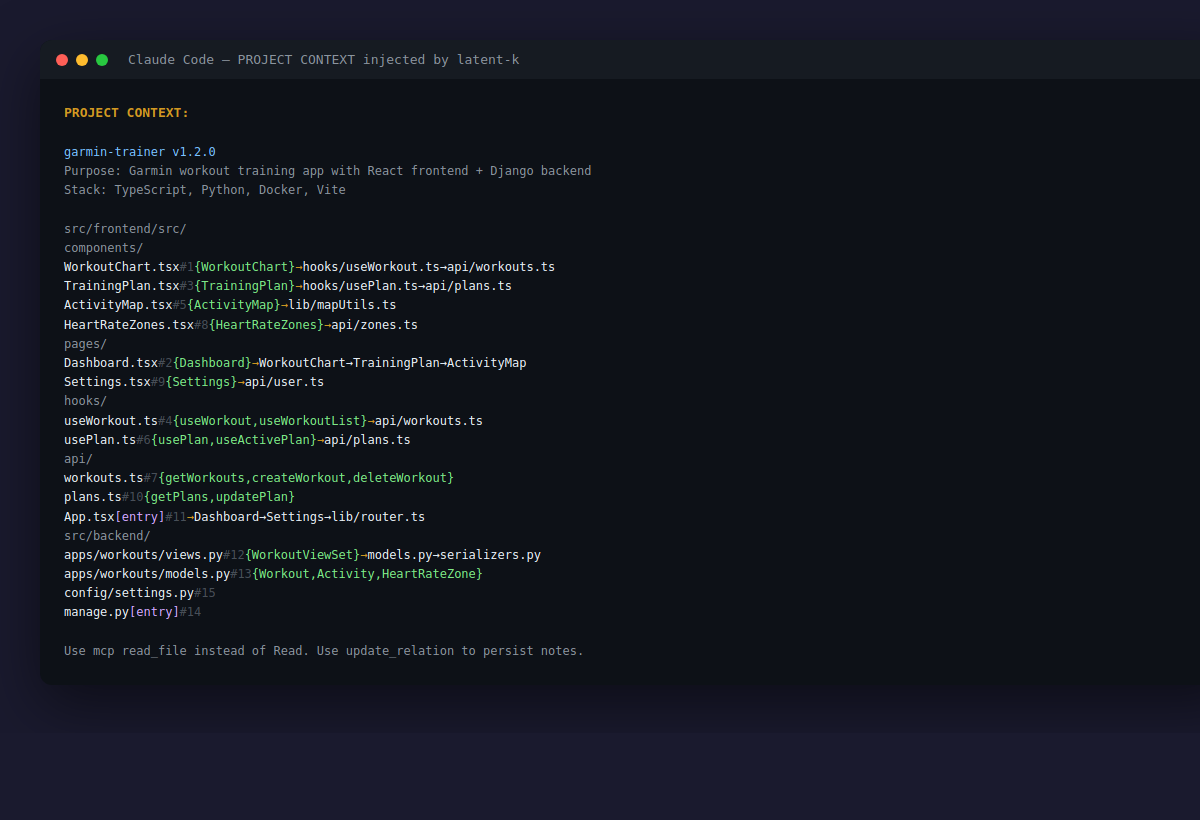1200x820 pixels.
Task: Click the red close traffic light button
Action: pyautogui.click(x=62, y=59)
